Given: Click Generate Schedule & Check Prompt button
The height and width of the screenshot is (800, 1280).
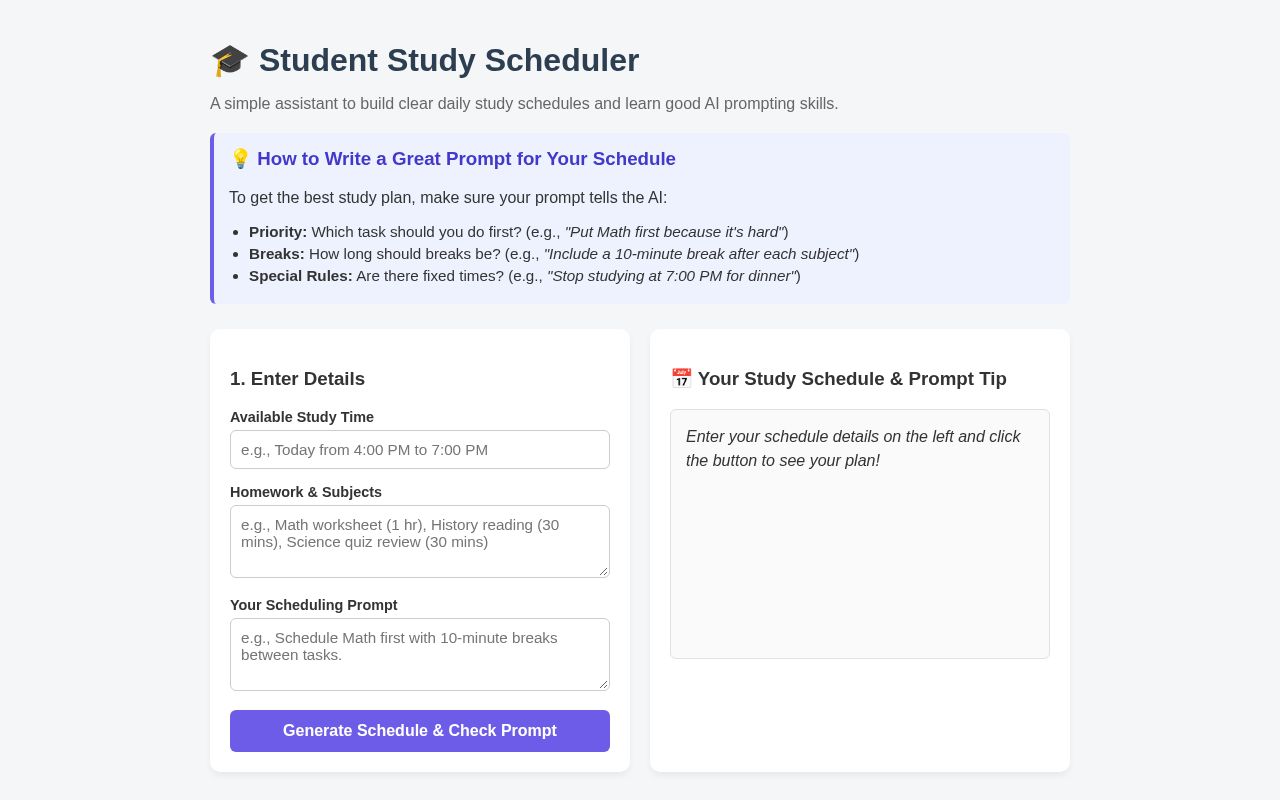Looking at the screenshot, I should 420,731.
